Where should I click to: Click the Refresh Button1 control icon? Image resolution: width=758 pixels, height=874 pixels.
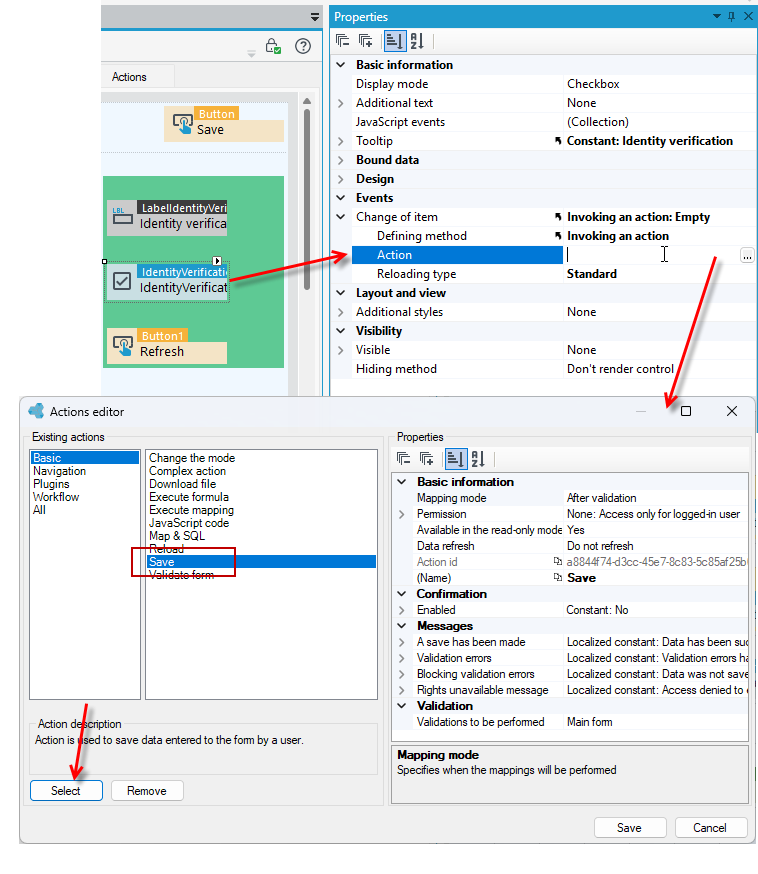(x=123, y=346)
